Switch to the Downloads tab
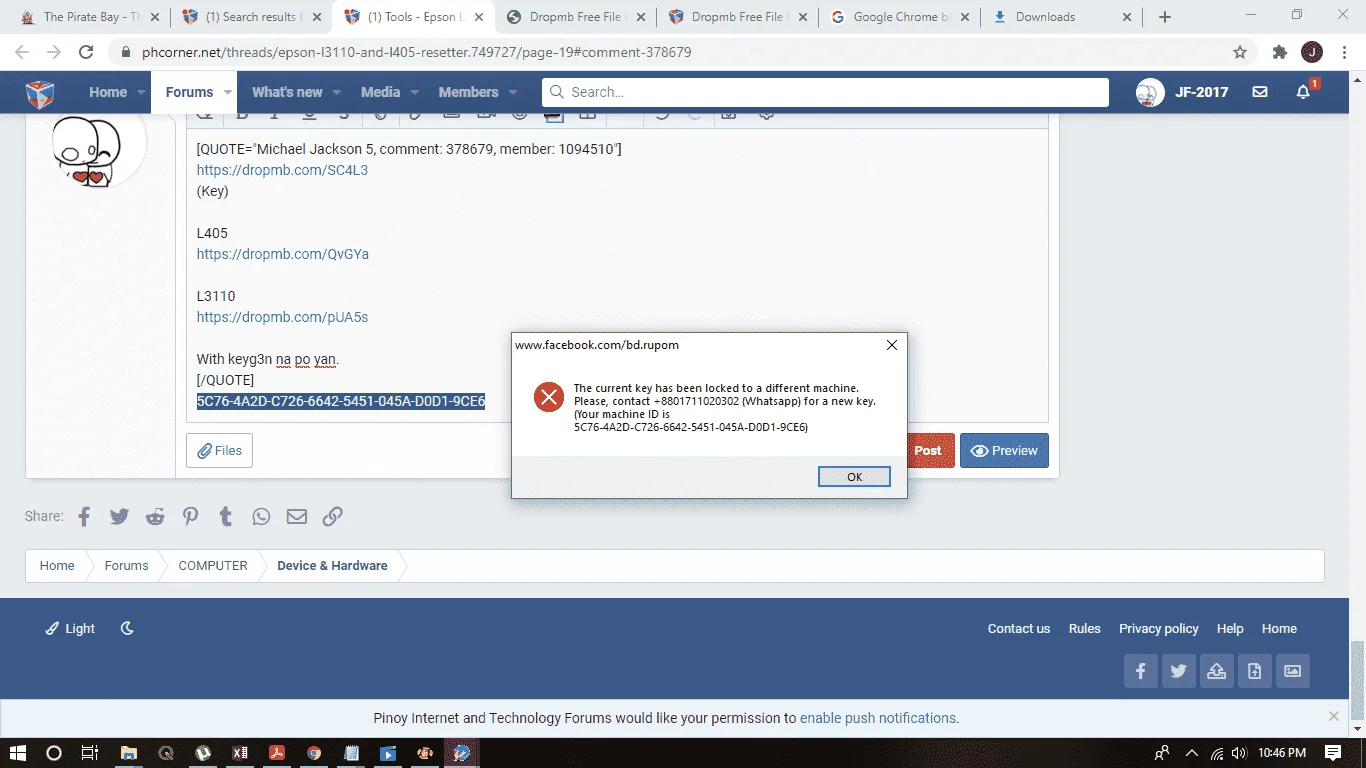Screen dimensions: 1366x768 1063,17
